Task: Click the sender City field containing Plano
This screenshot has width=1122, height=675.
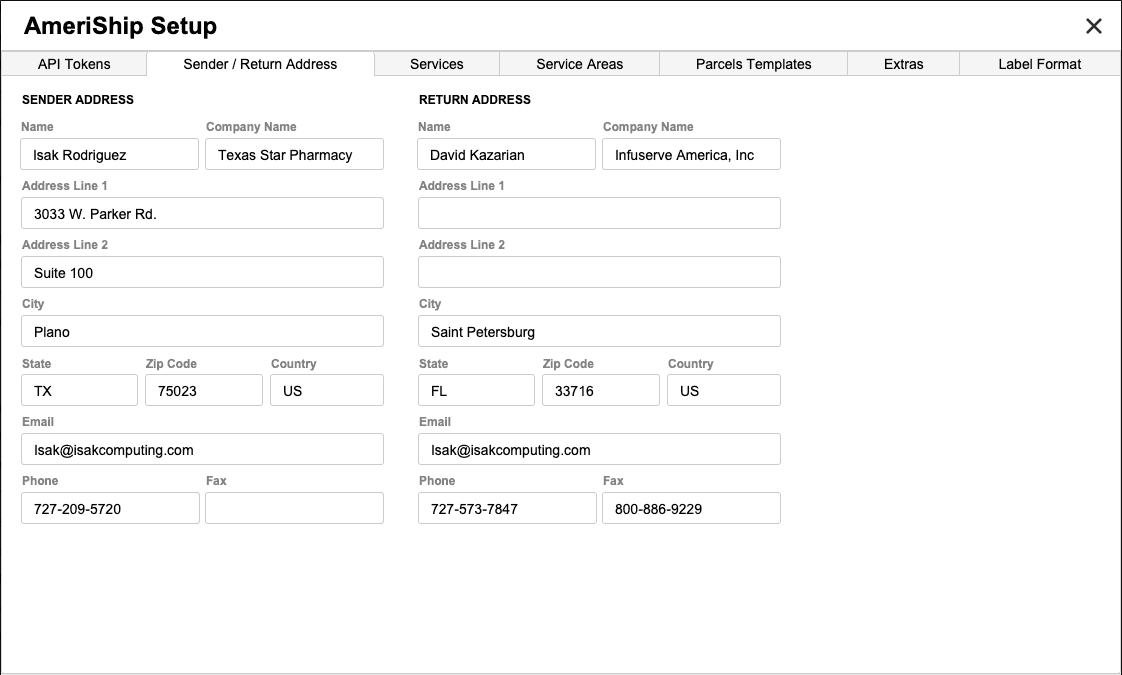Action: 202,332
